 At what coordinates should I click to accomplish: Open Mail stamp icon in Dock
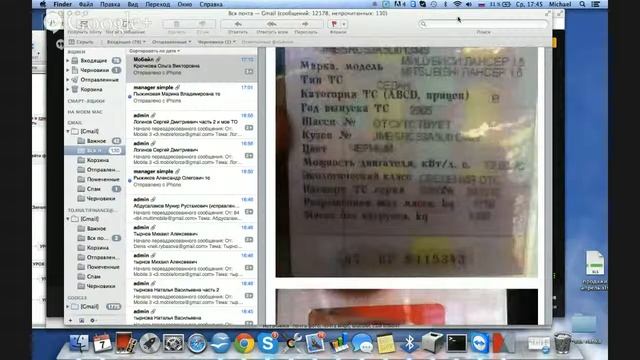point(315,343)
